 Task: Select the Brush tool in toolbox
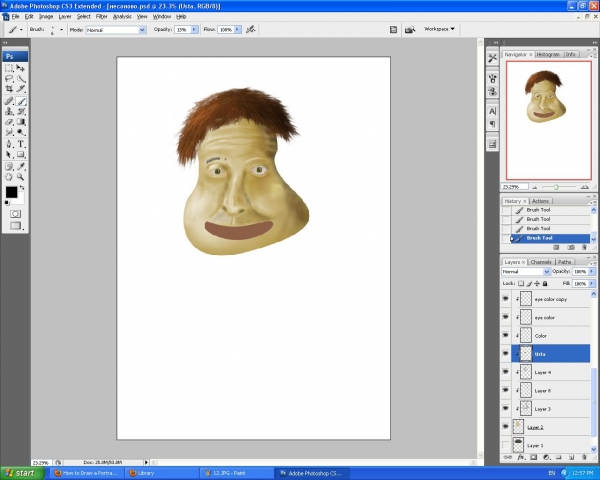tap(21, 101)
